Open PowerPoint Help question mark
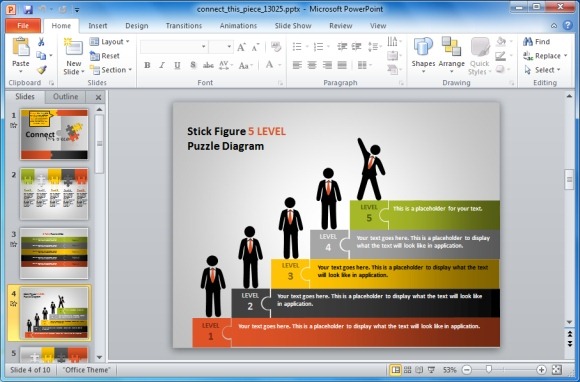Image resolution: width=580 pixels, height=382 pixels. pos(568,25)
